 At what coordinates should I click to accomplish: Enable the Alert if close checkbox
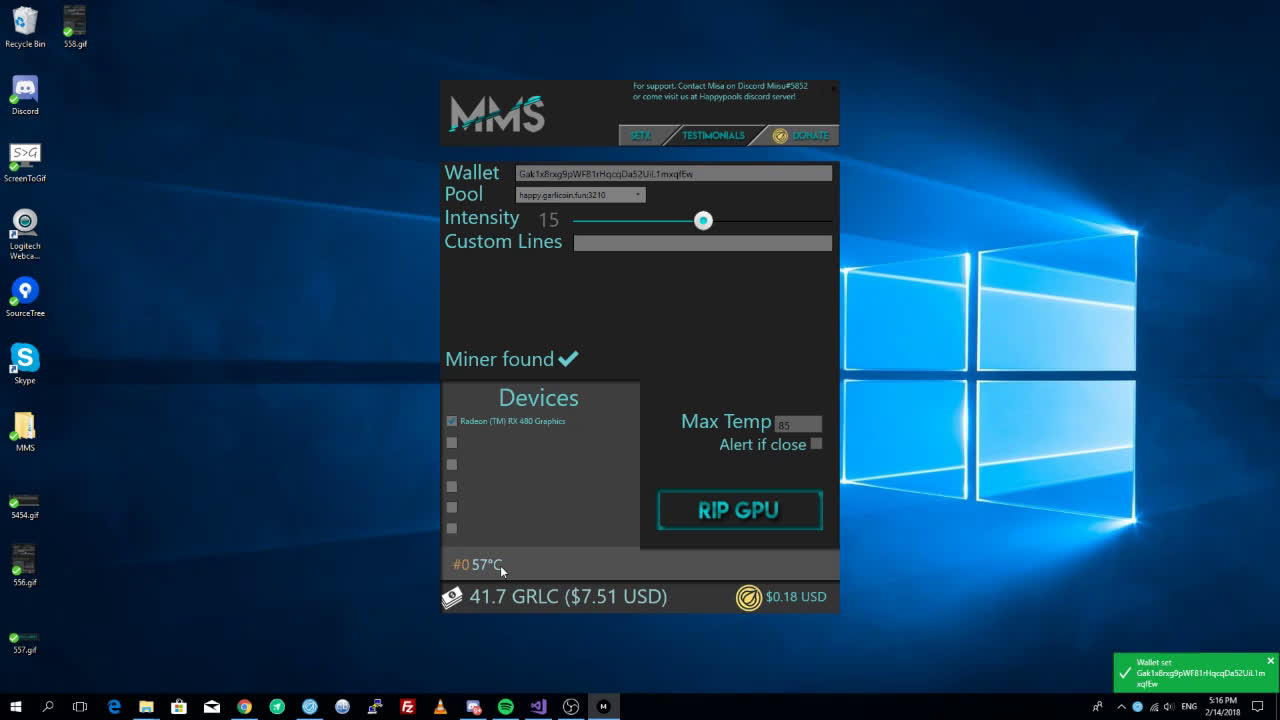[816, 444]
